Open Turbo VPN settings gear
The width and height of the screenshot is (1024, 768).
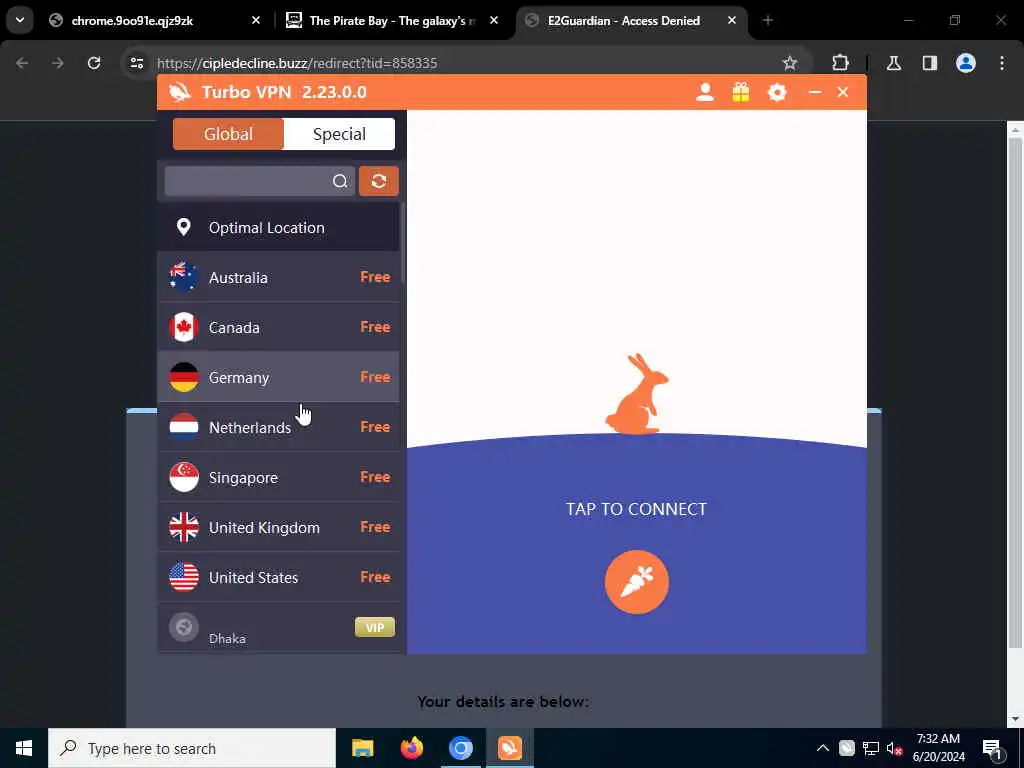[776, 92]
